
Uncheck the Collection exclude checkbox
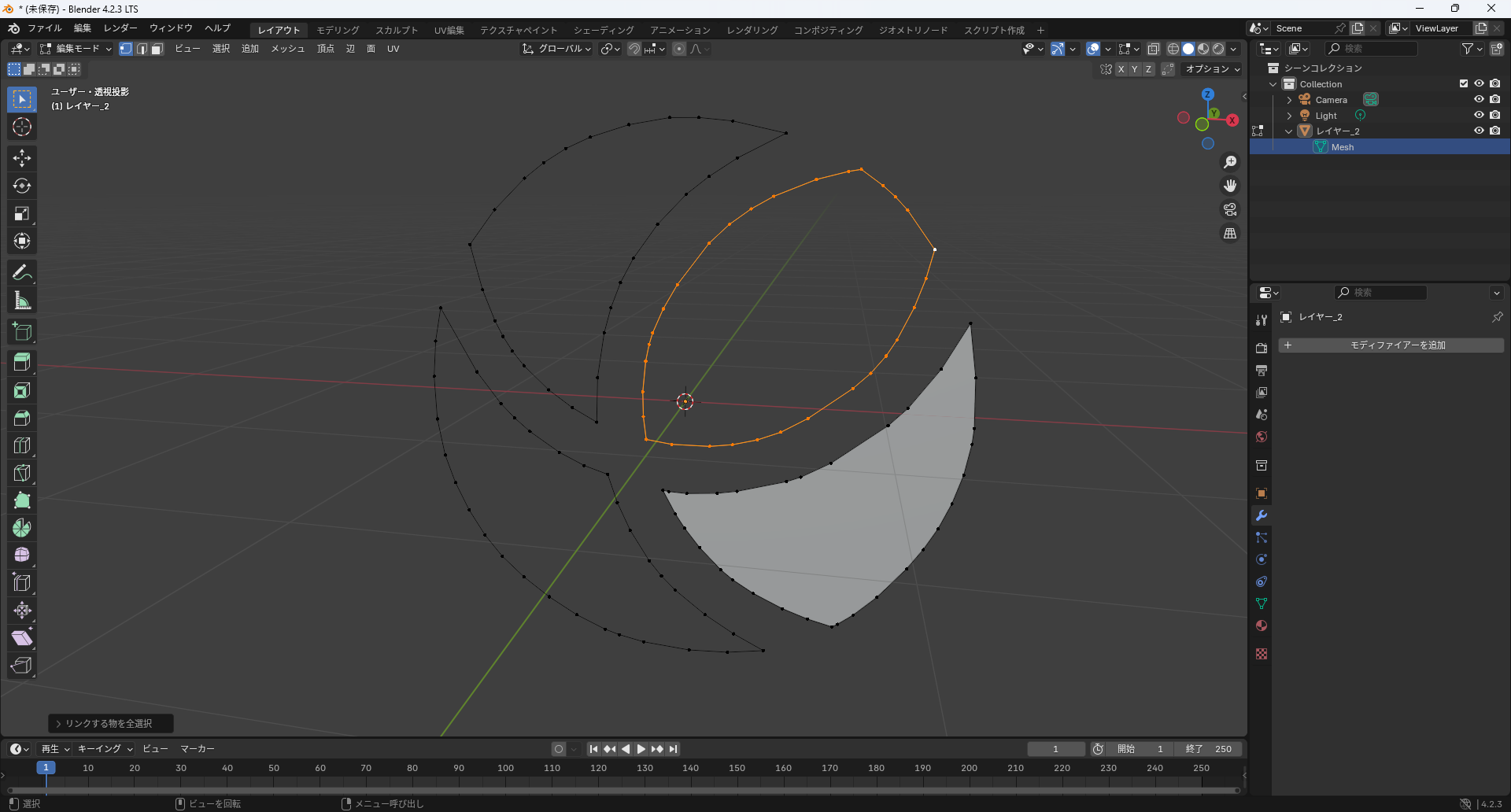coord(1464,84)
